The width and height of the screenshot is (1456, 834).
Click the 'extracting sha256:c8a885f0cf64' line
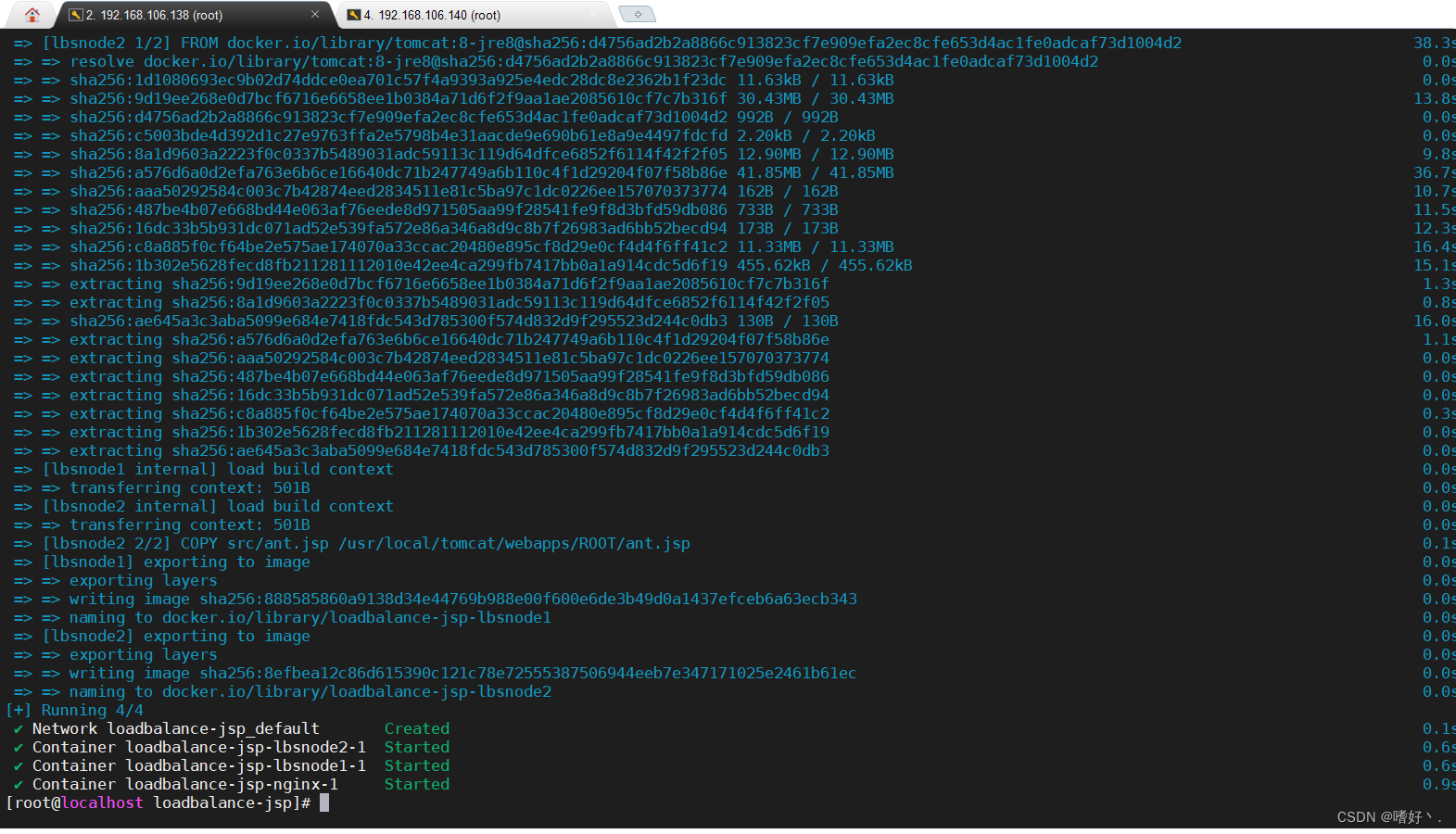pos(422,413)
